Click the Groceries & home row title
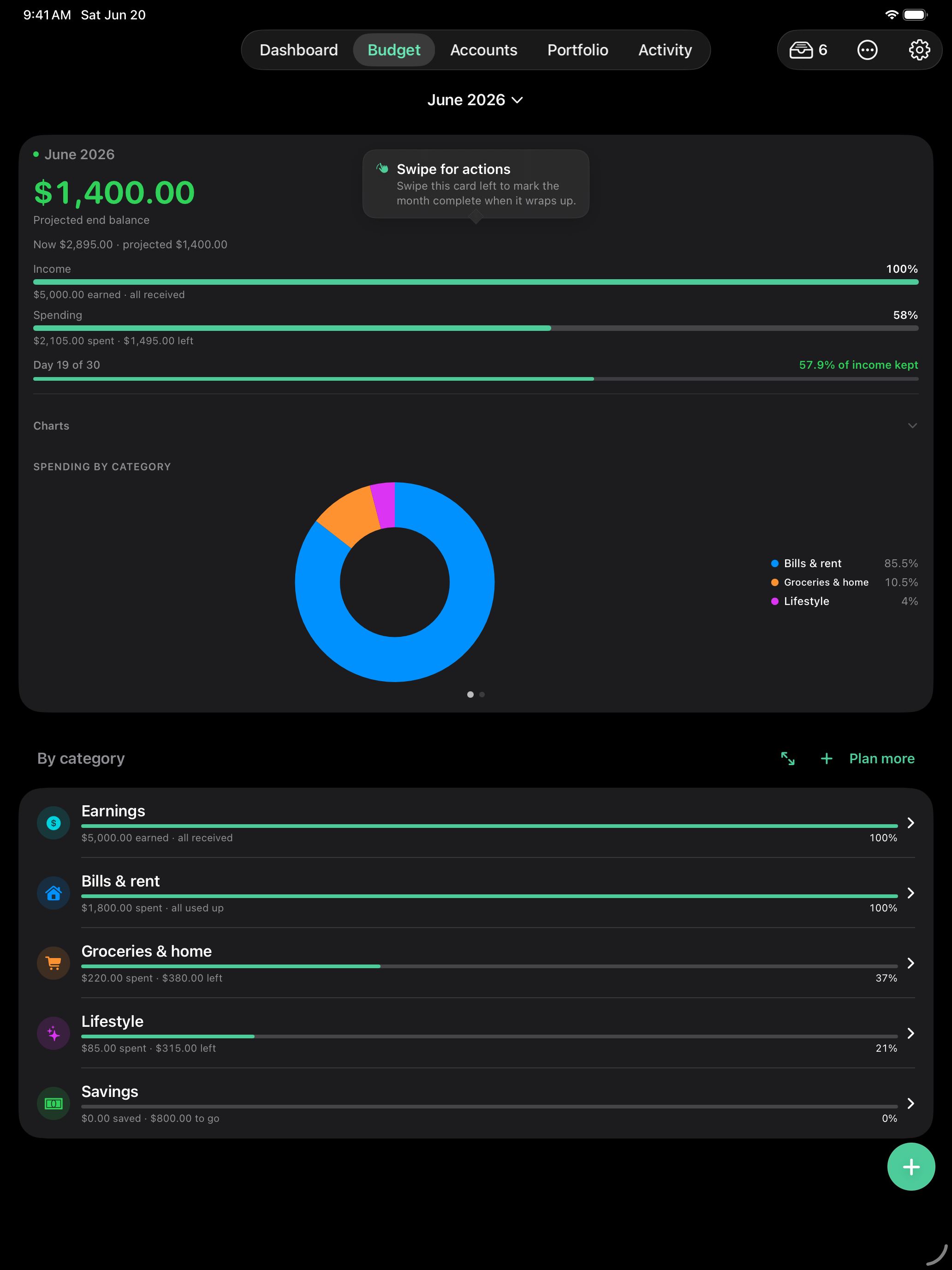Image resolution: width=952 pixels, height=1270 pixels. [x=146, y=951]
